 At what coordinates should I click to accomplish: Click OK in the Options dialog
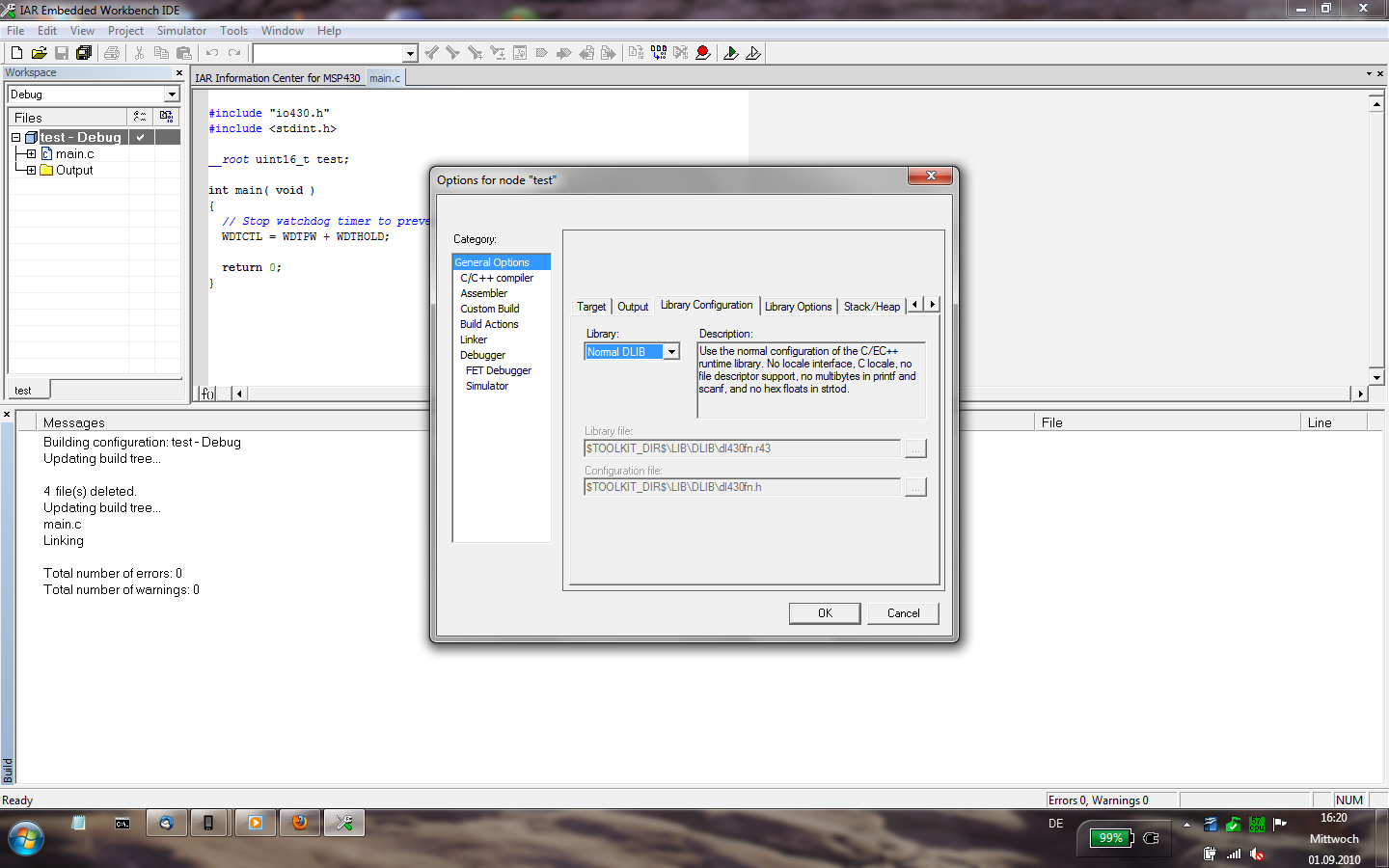click(825, 613)
